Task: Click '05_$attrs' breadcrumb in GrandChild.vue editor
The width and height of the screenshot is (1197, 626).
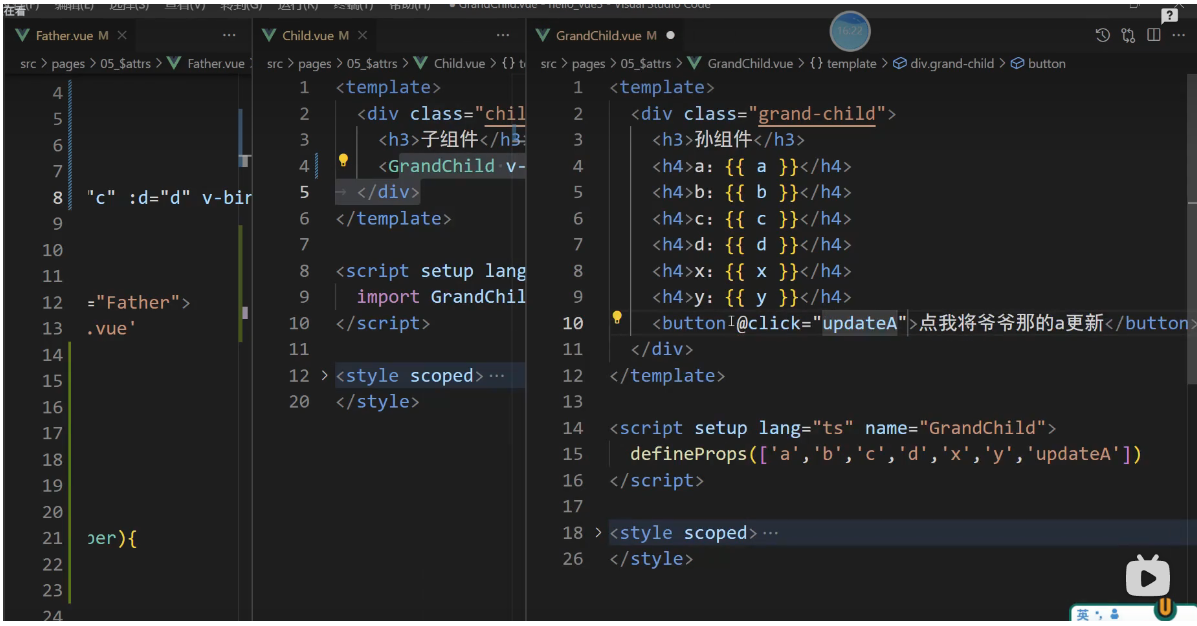Action: click(x=646, y=64)
